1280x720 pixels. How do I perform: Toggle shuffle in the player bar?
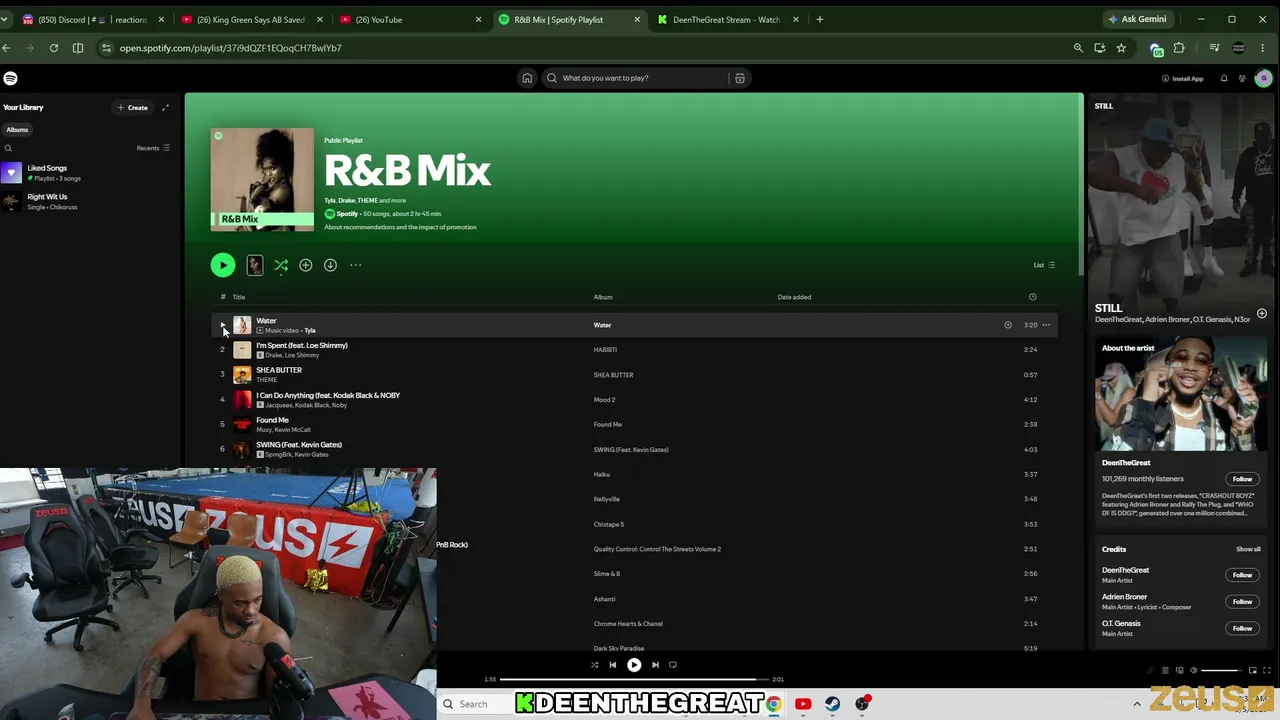tap(594, 665)
